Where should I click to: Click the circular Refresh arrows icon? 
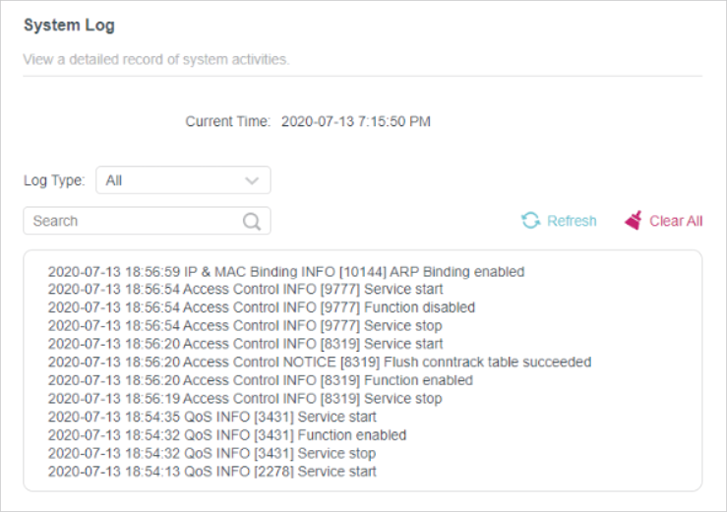click(x=530, y=221)
